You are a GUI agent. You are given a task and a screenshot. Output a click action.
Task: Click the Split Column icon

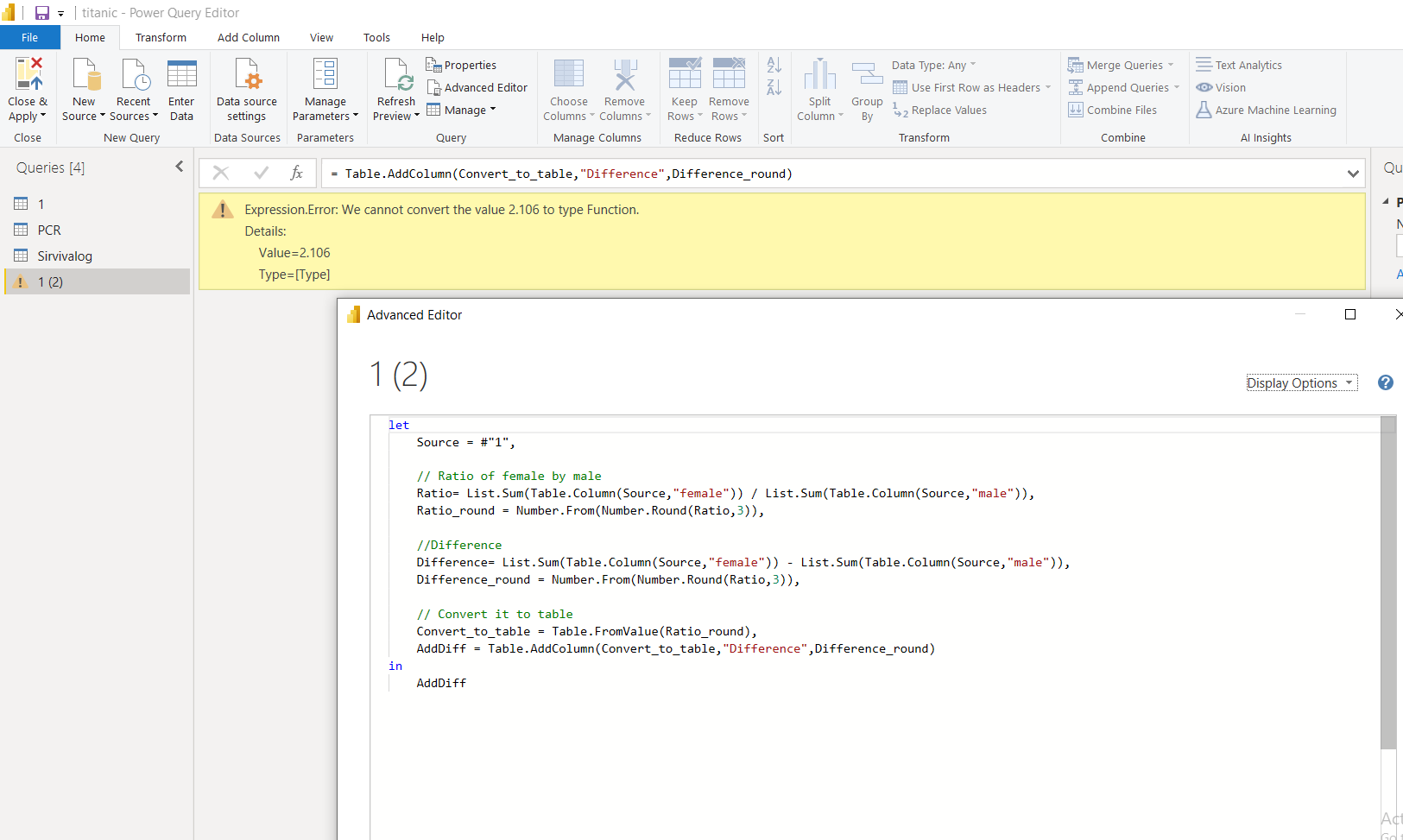(820, 74)
